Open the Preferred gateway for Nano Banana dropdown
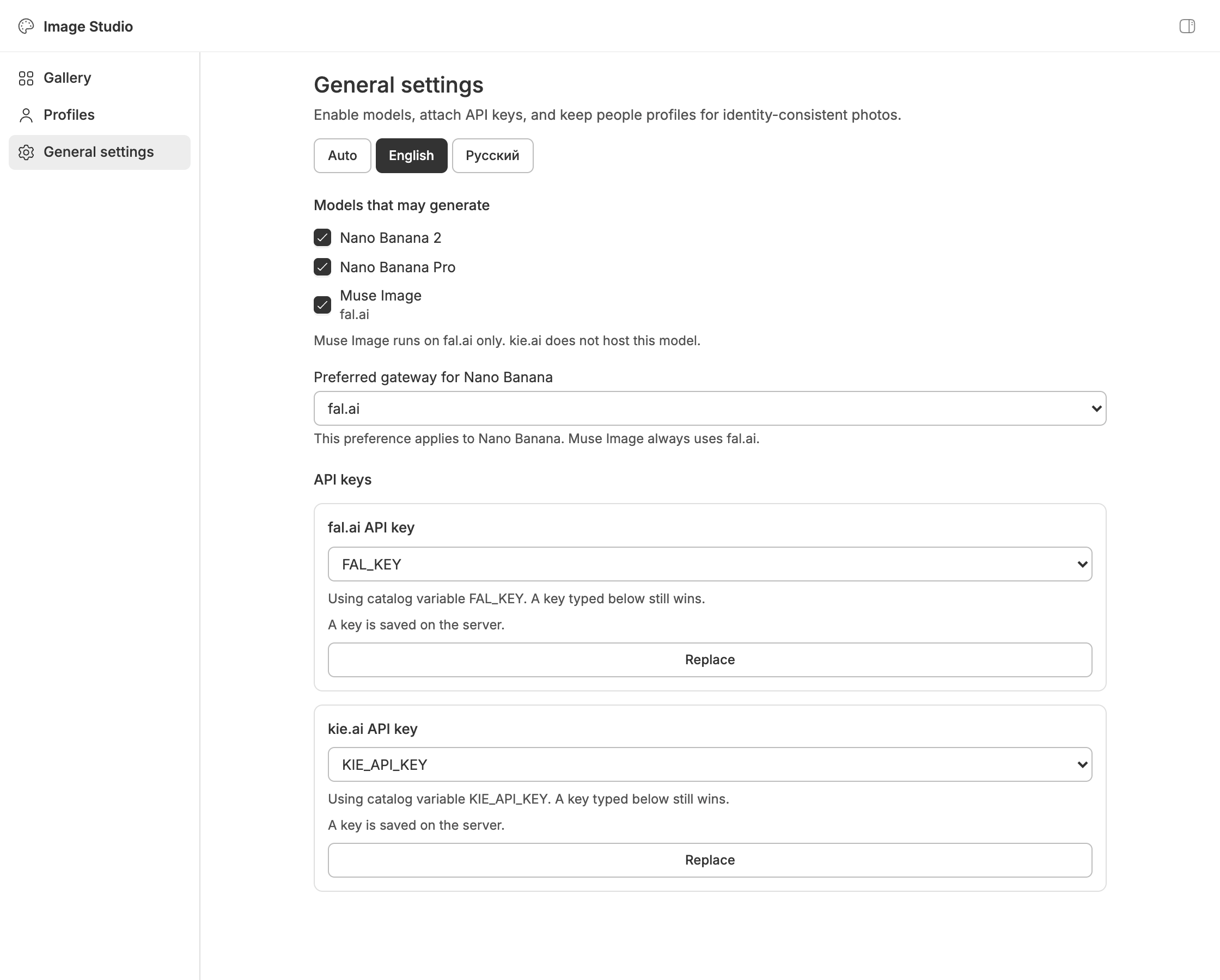This screenshot has height=980, width=1220. [x=710, y=408]
